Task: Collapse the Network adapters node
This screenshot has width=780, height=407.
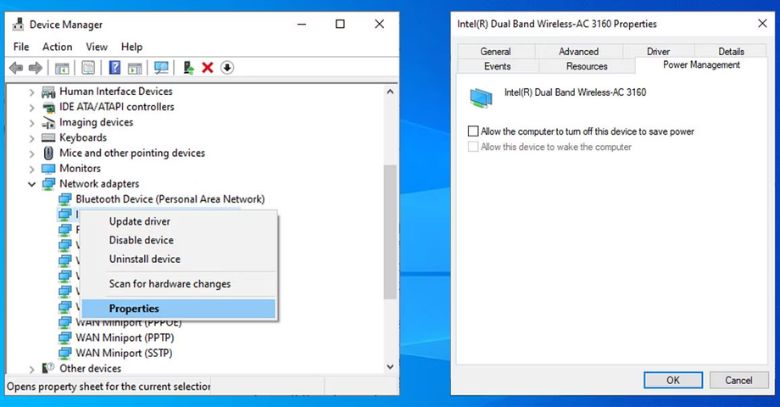Action: tap(32, 184)
